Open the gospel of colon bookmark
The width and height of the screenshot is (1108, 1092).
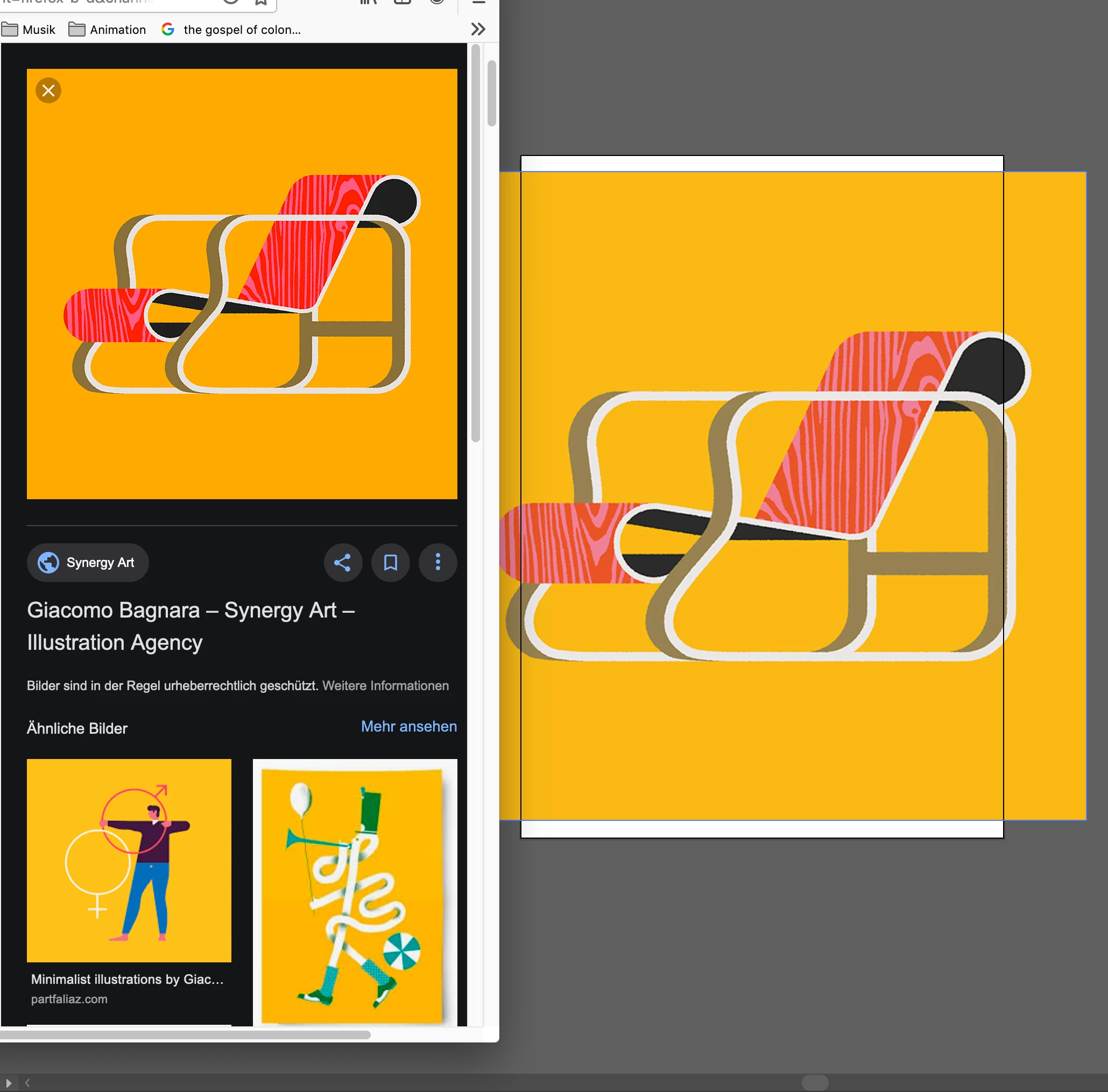pos(242,29)
